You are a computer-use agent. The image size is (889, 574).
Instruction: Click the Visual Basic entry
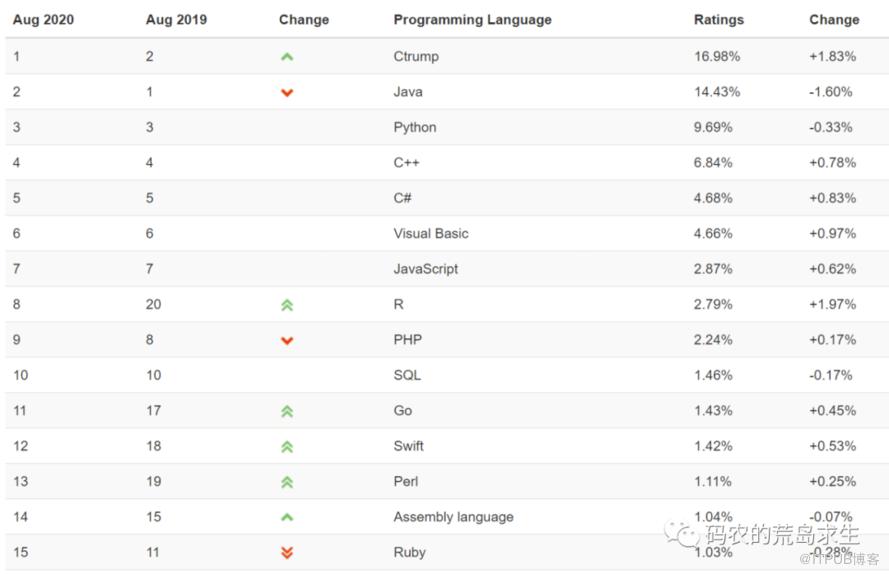pyautogui.click(x=431, y=233)
